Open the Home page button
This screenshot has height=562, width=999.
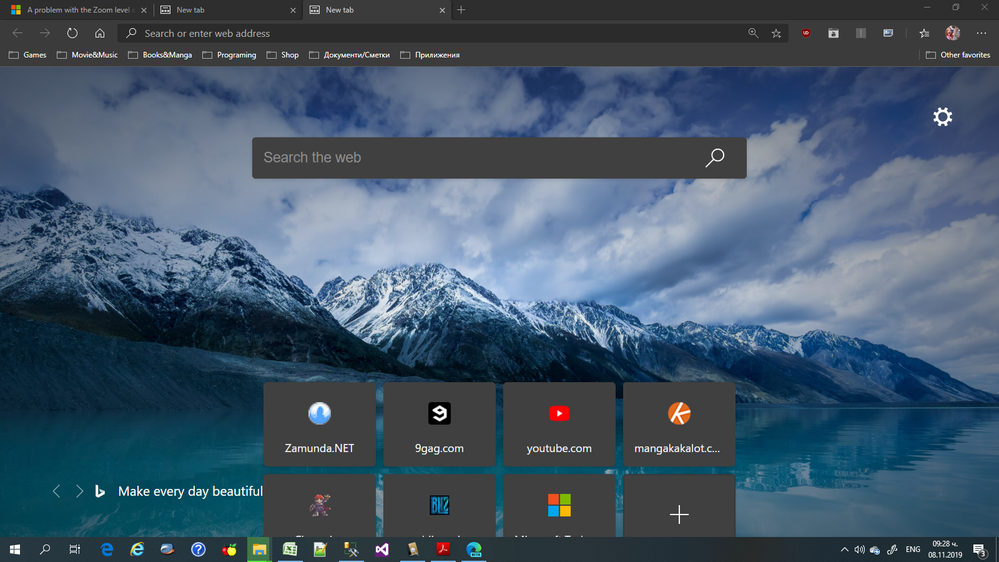(x=100, y=33)
